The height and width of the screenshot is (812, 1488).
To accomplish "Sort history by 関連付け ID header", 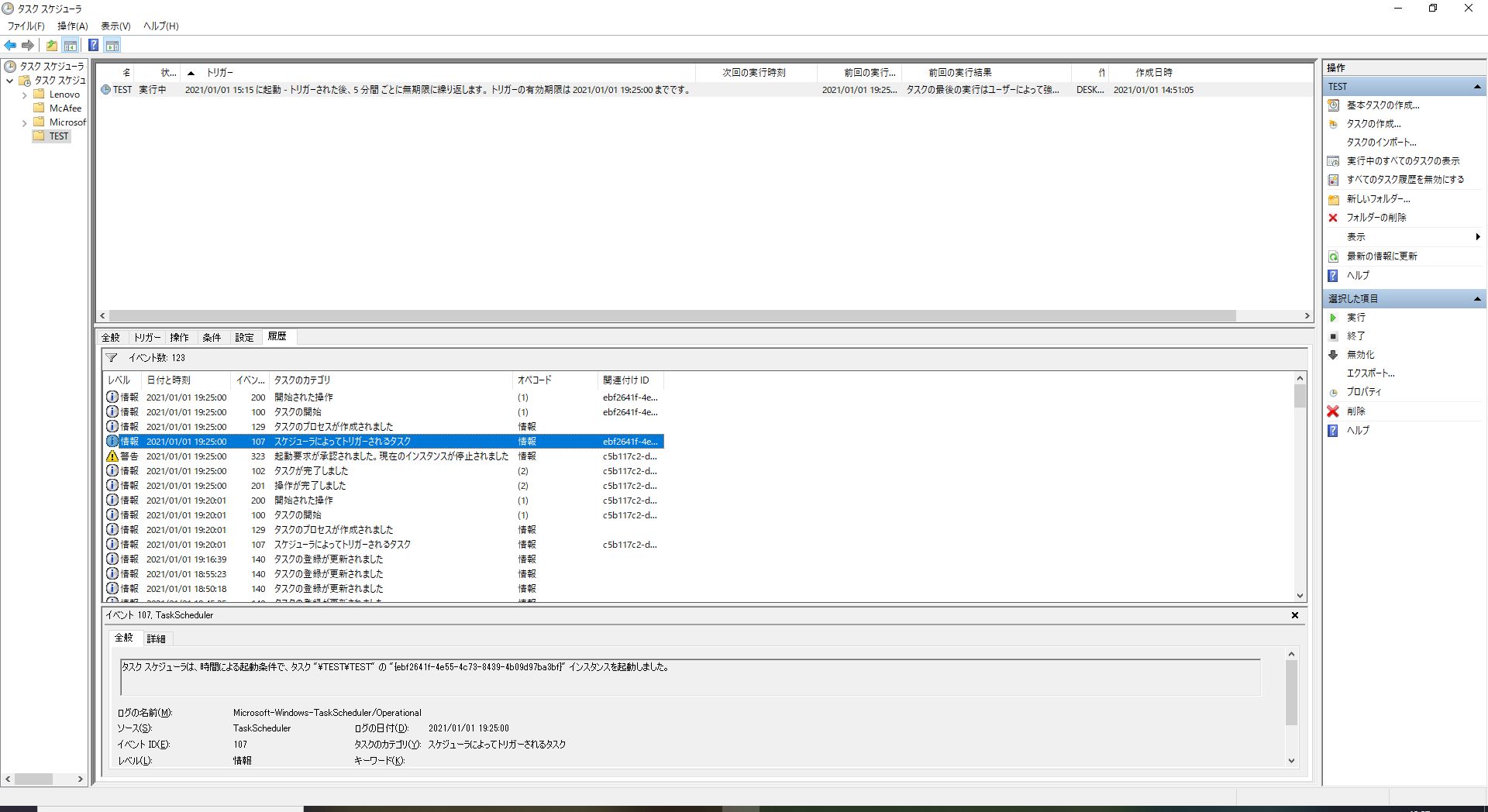I will point(631,380).
